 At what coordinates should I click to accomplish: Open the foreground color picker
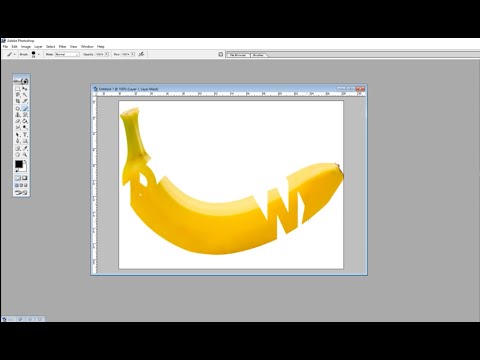19,164
